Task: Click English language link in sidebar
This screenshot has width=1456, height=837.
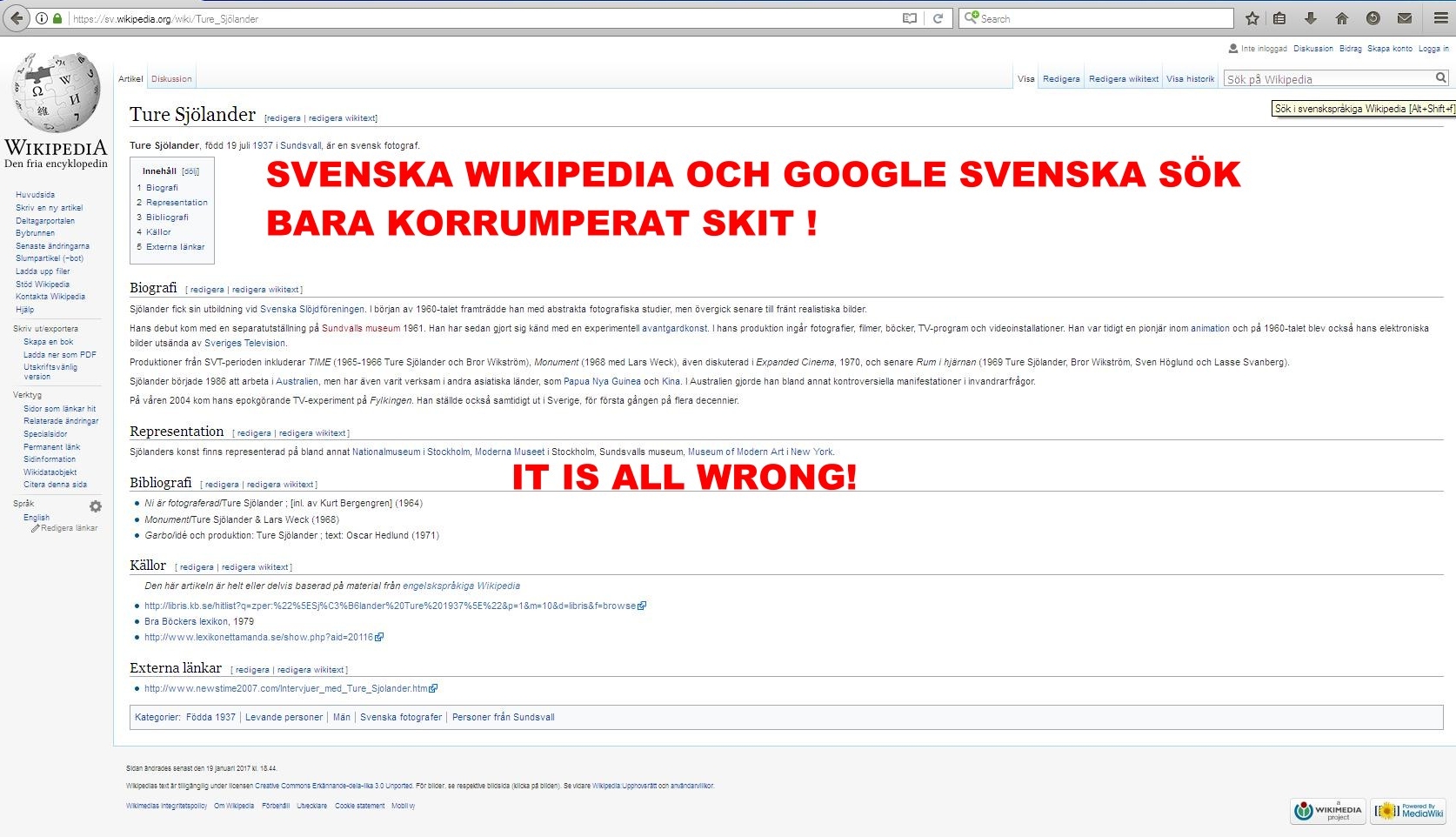Action: (37, 518)
